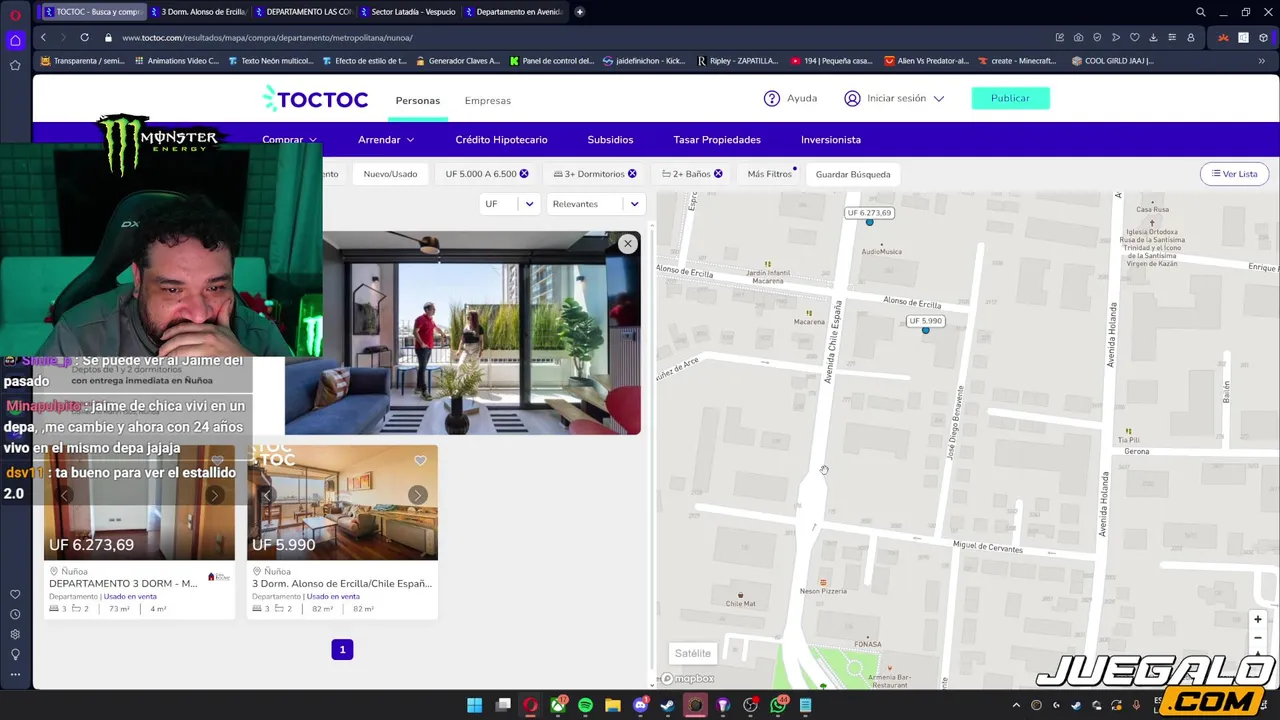This screenshot has width=1280, height=720.
Task: Click the address bar URL
Action: (267, 37)
